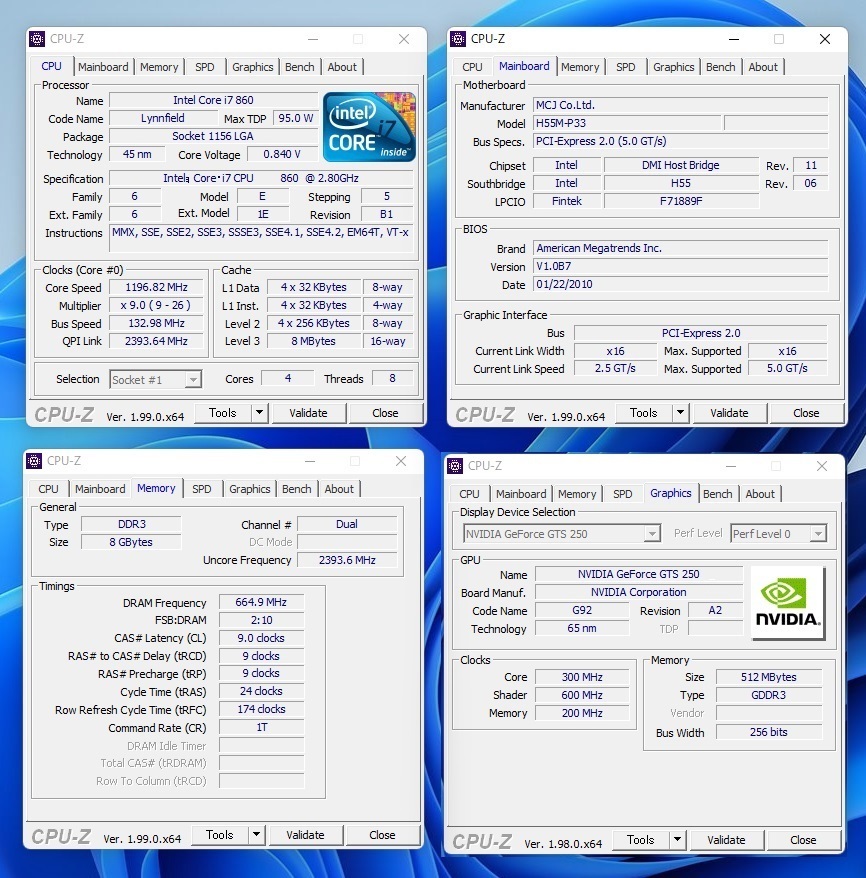Viewport: 866px width, 878px height.
Task: Open Bench tab in the Graphics window
Action: (718, 494)
